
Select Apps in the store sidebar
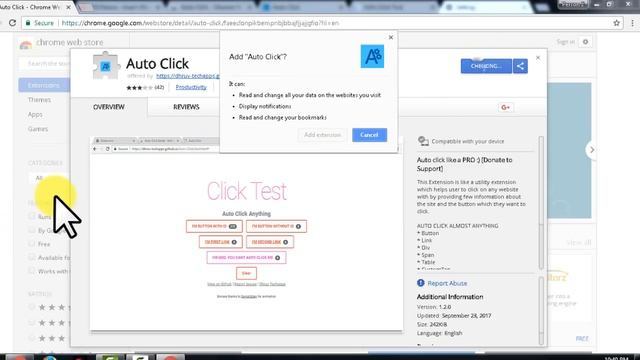35,115
